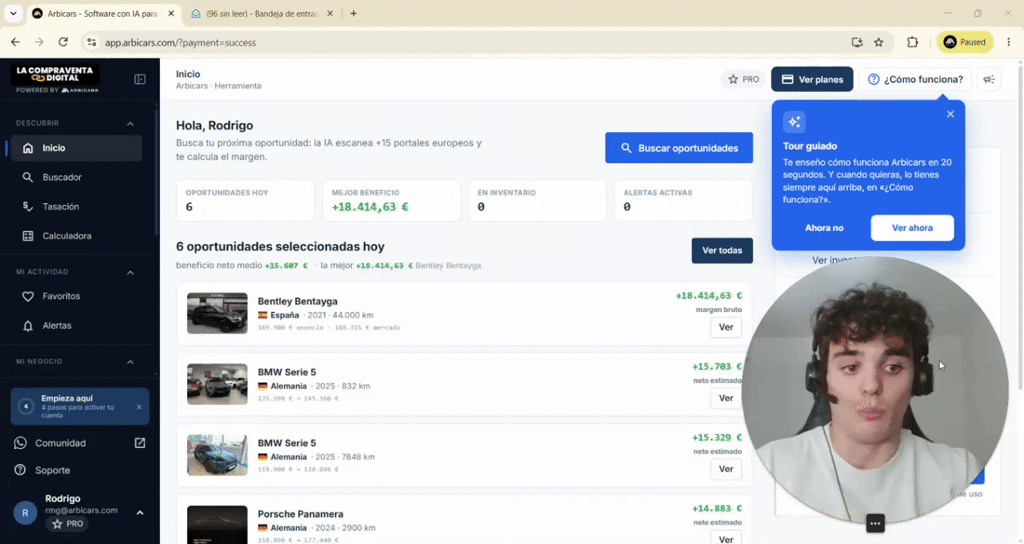
Task: Click the Buscar oportunidades button
Action: (x=679, y=148)
